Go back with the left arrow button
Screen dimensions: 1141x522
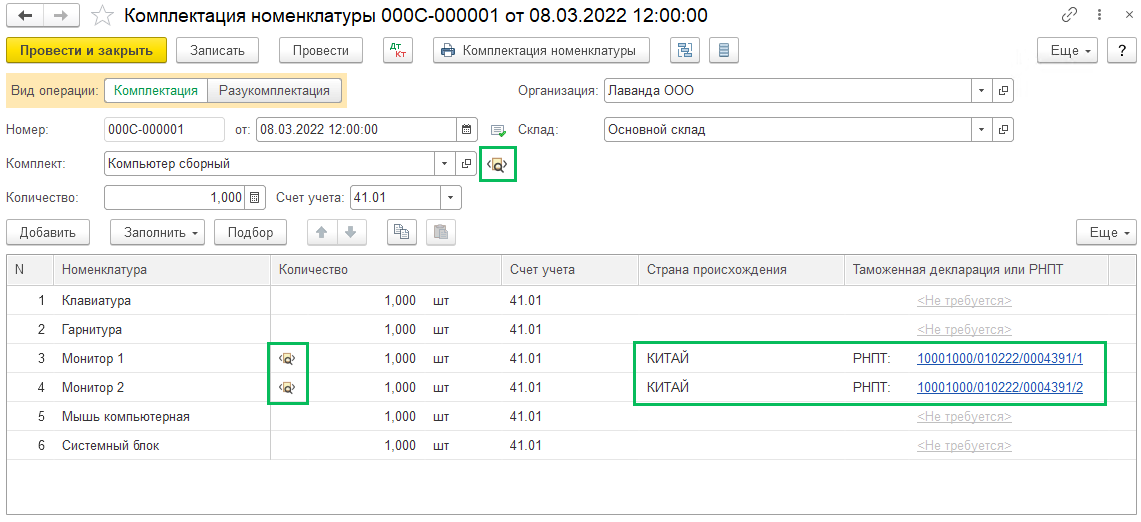[x=24, y=15]
